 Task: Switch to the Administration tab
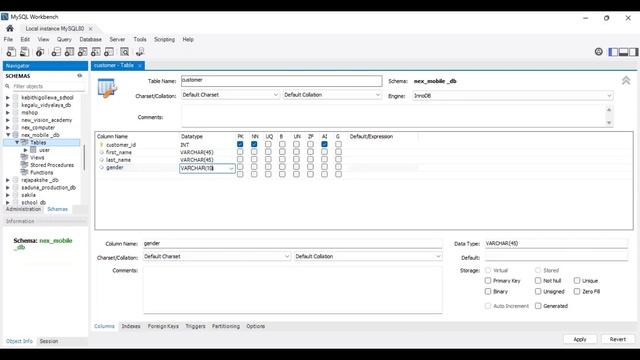[23, 209]
